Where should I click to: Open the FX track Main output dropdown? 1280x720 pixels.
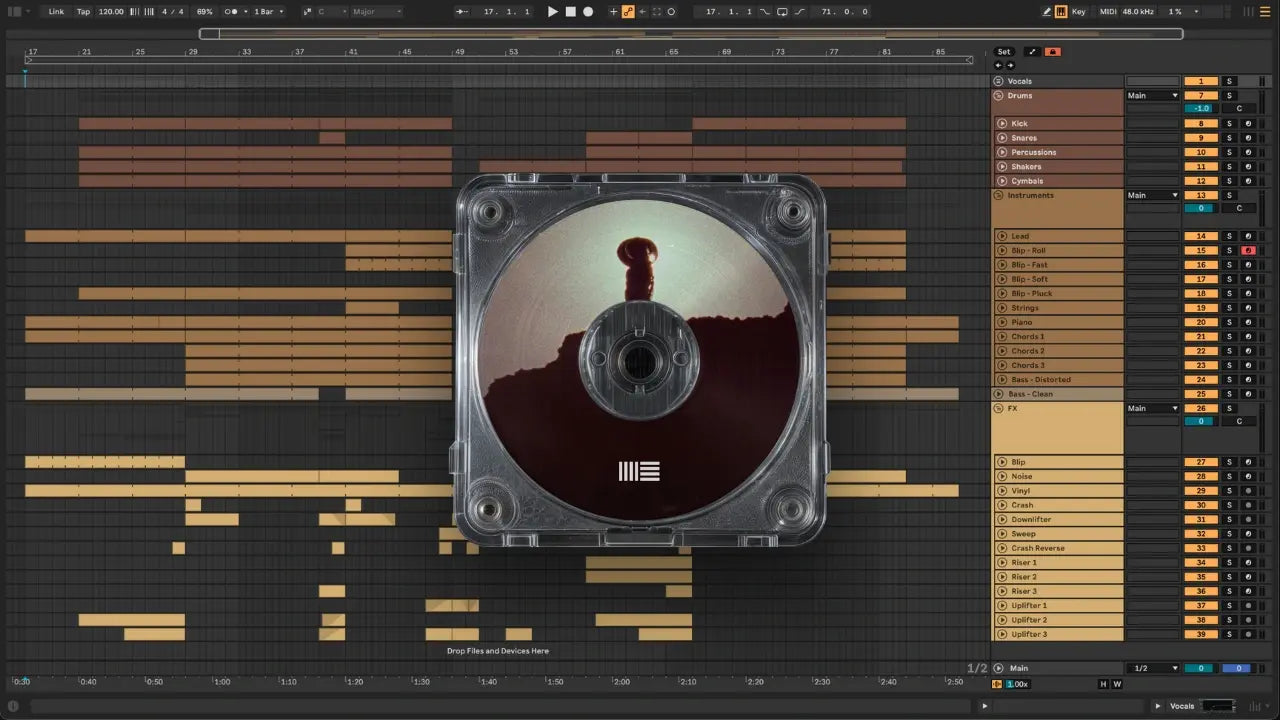[1153, 409]
